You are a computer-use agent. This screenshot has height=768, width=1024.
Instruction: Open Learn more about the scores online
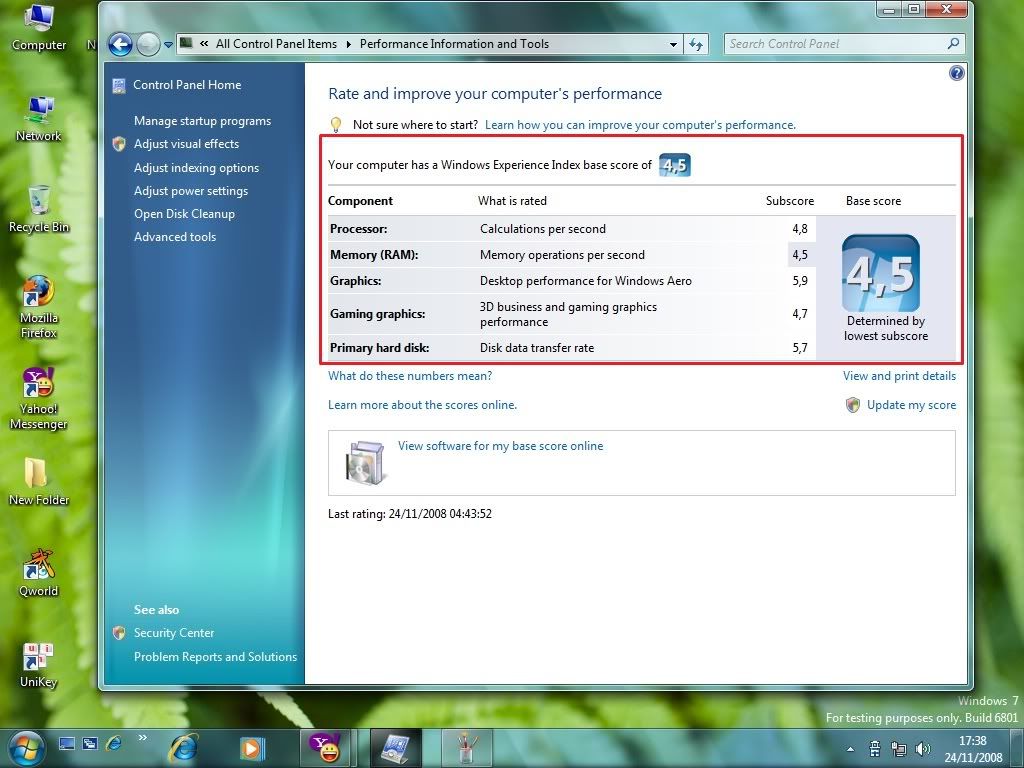pyautogui.click(x=423, y=405)
